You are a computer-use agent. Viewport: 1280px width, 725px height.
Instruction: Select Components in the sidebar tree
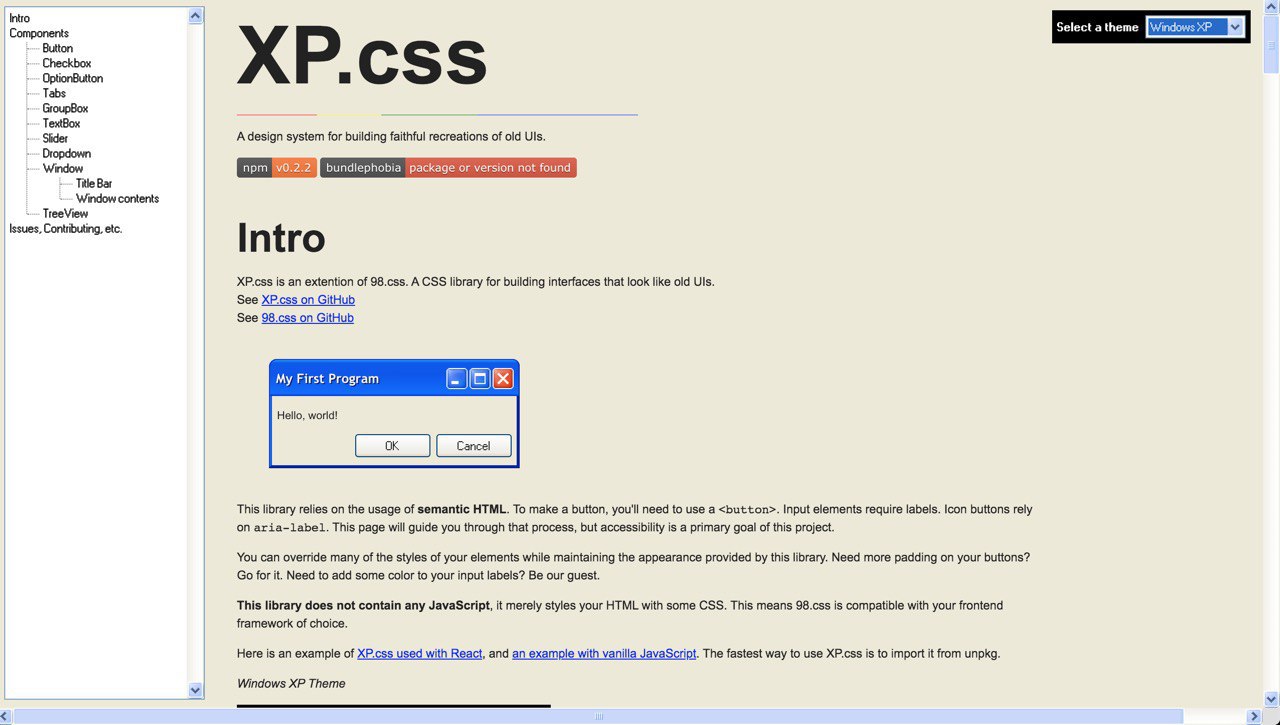[x=39, y=33]
